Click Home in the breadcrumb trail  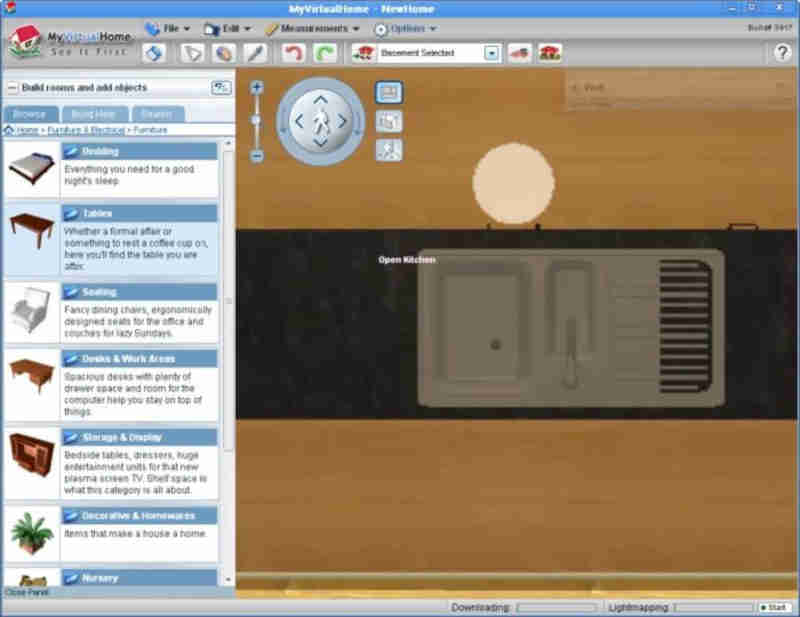[x=28, y=128]
